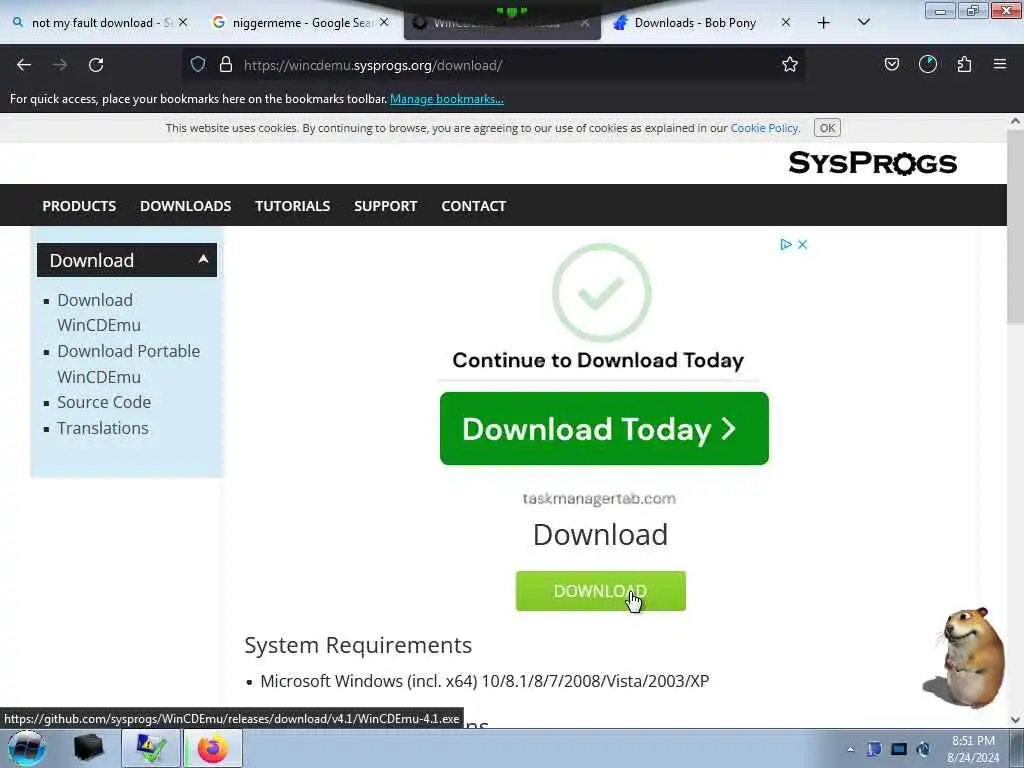Go back with the browser back arrow
The image size is (1024, 768).
(24, 65)
